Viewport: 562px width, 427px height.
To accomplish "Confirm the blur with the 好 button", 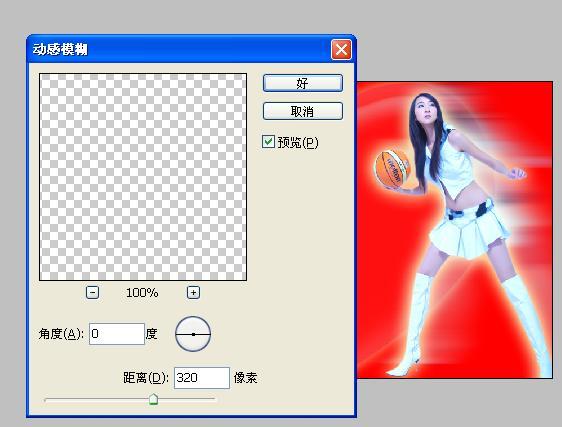I will [303, 83].
